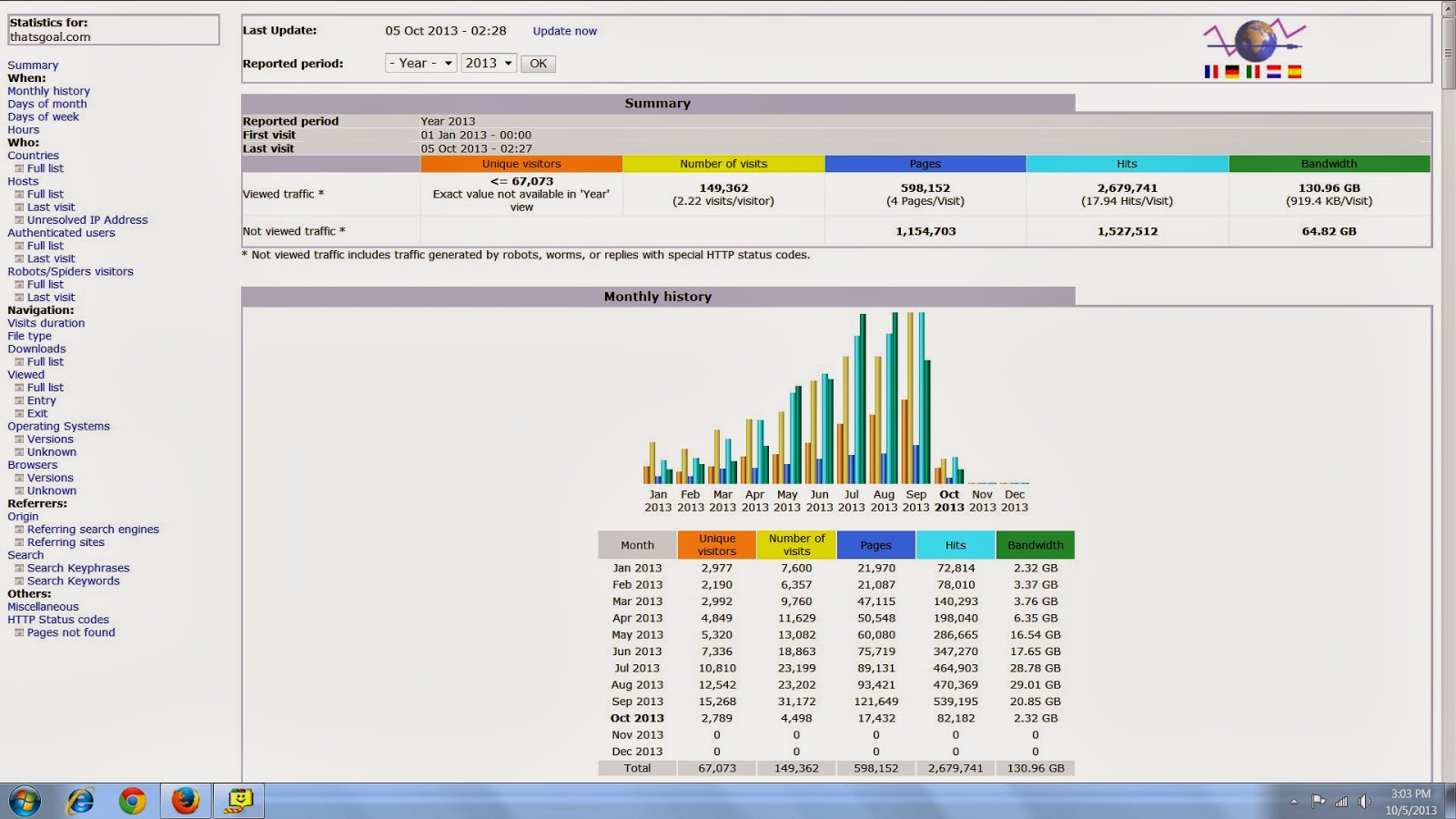
Task: Open Operating Systems report
Action: point(59,426)
